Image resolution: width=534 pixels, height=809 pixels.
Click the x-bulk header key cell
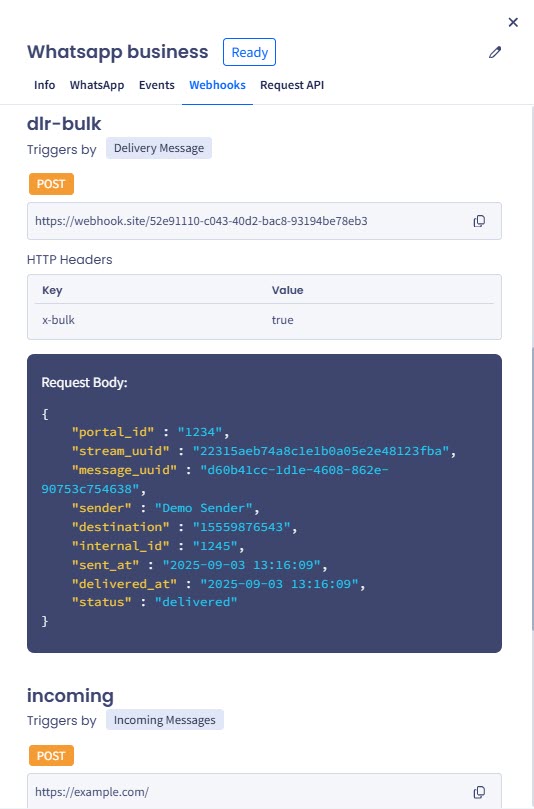(58, 320)
